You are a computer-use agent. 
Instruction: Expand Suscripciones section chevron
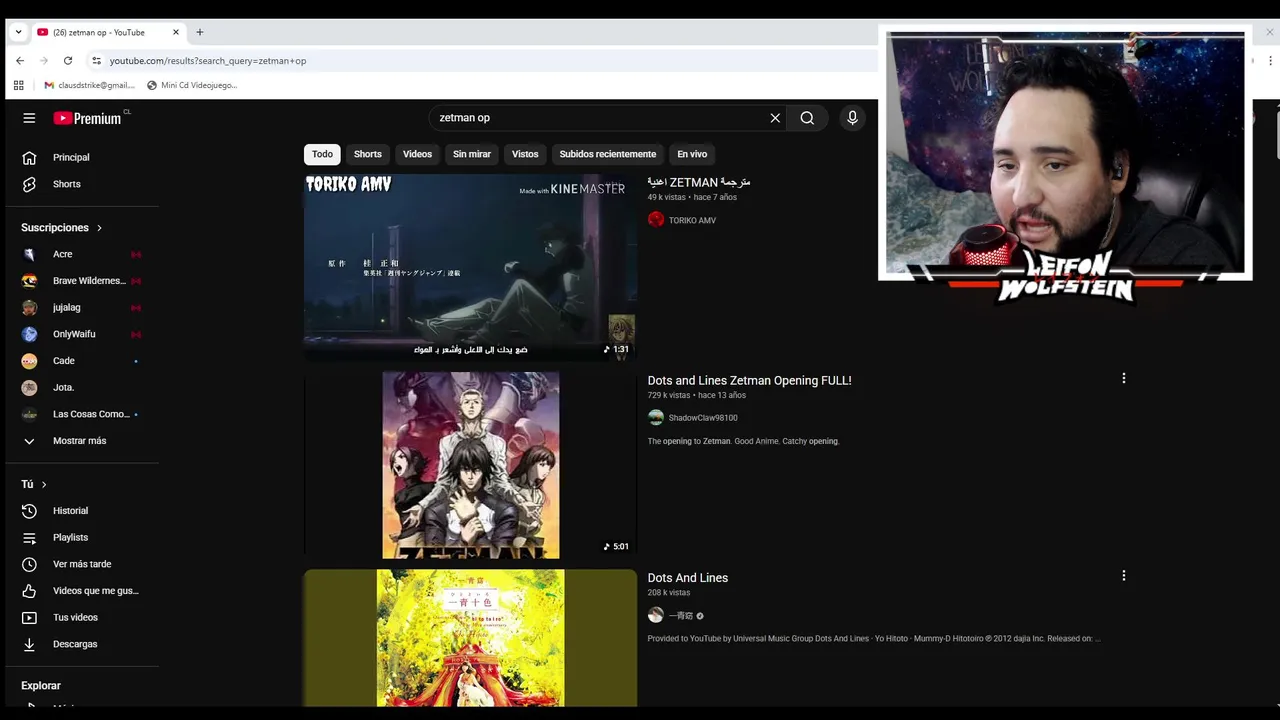coord(99,228)
